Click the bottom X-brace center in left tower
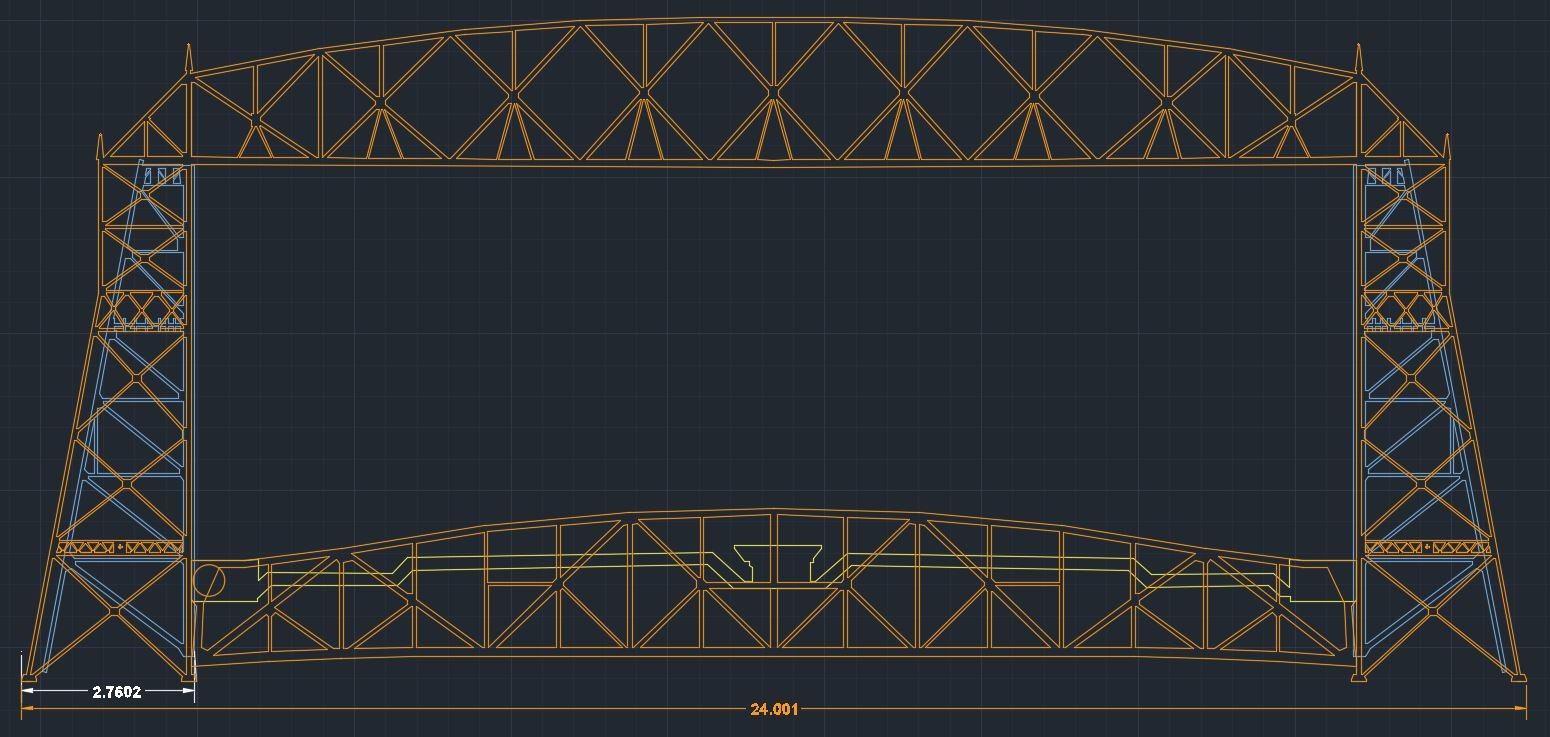1550x737 pixels. tap(116, 608)
